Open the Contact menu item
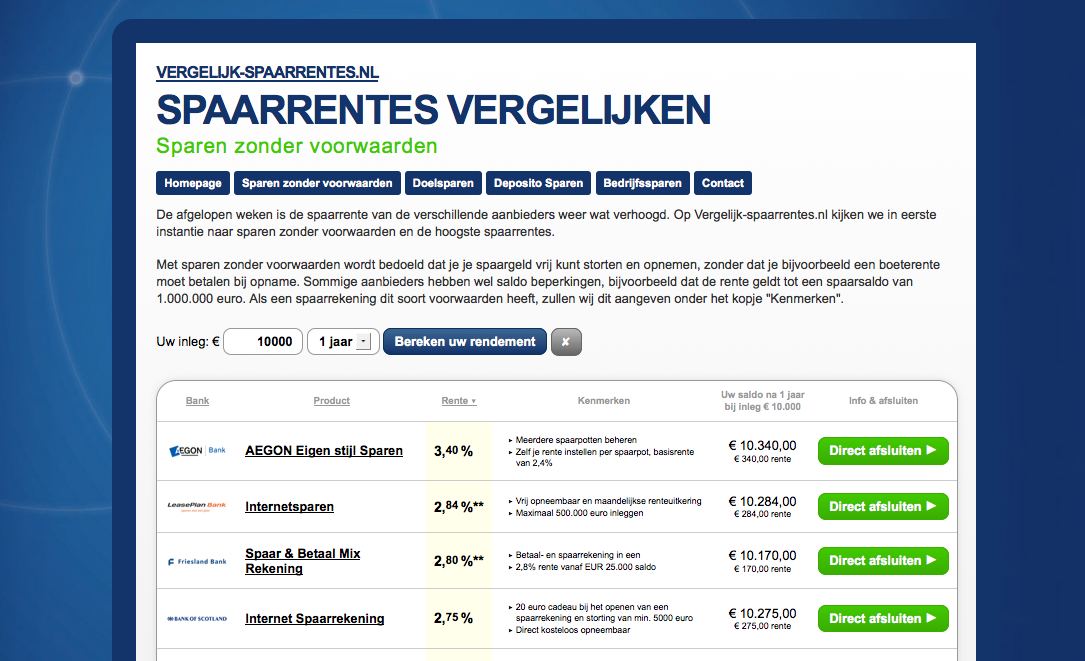 [722, 183]
